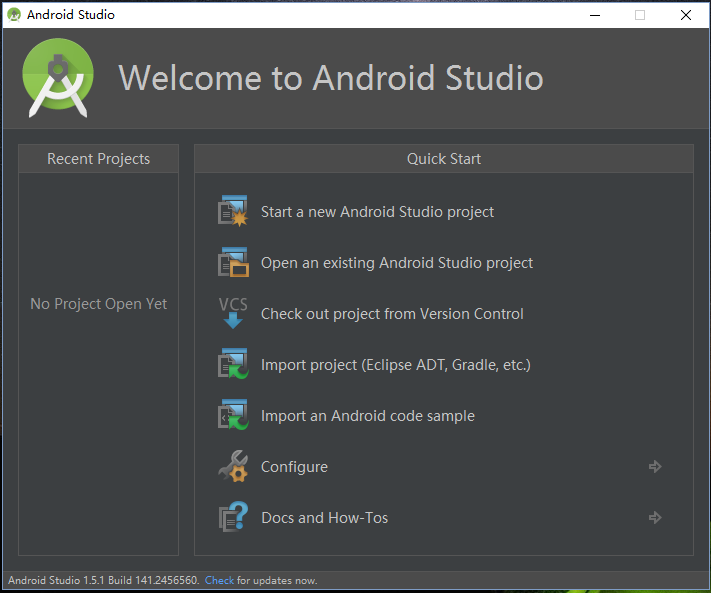Click the open existing project folder icon
The width and height of the screenshot is (711, 593).
coord(233,262)
